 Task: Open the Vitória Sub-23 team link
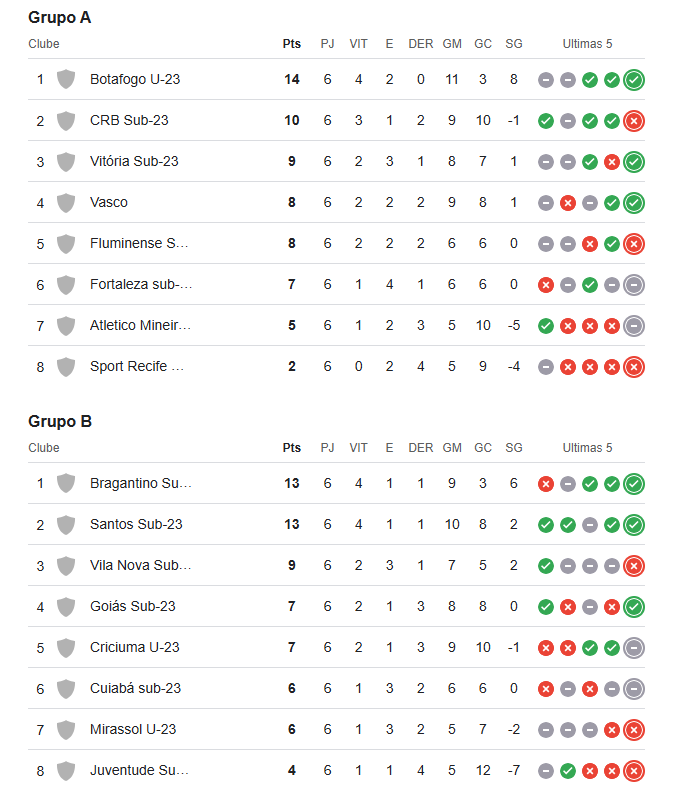134,162
